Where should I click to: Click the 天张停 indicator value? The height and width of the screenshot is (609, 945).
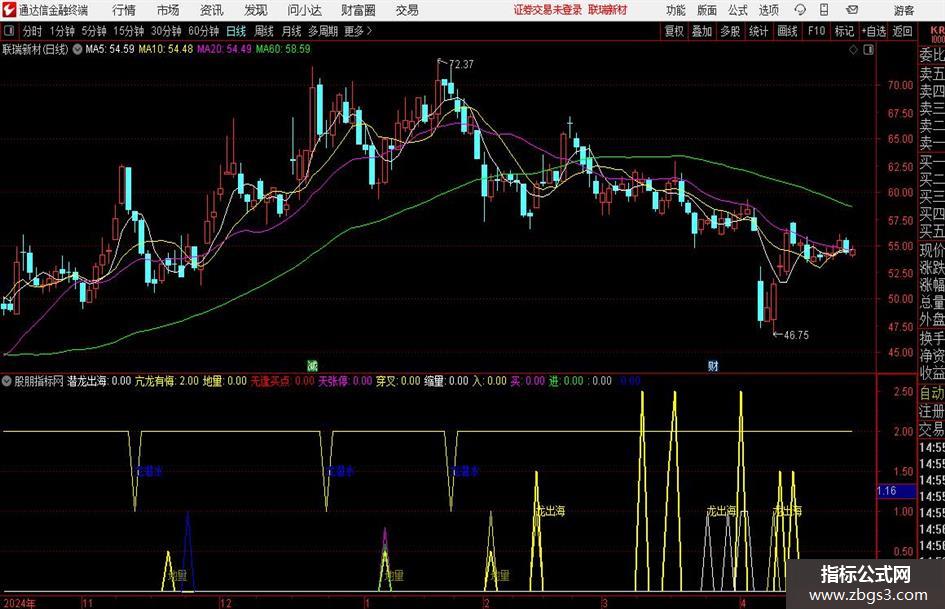[345, 381]
